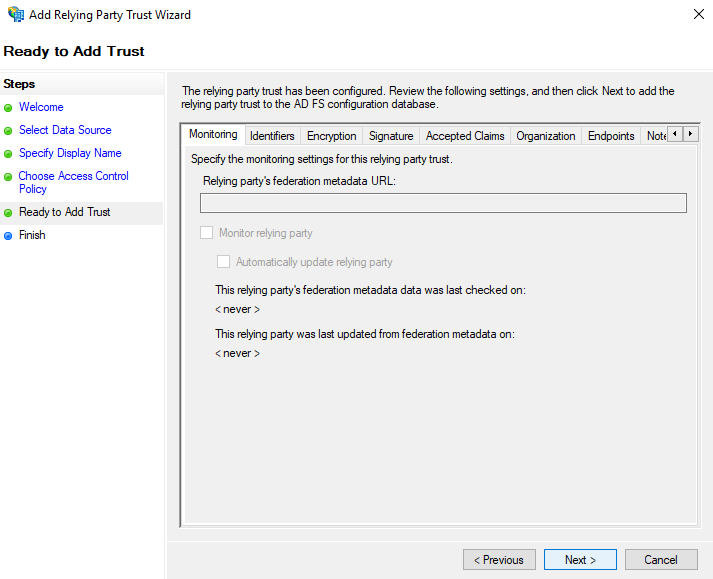Click the green bullet beside Ready to Add Trust
Image resolution: width=713 pixels, height=579 pixels.
click(x=8, y=213)
